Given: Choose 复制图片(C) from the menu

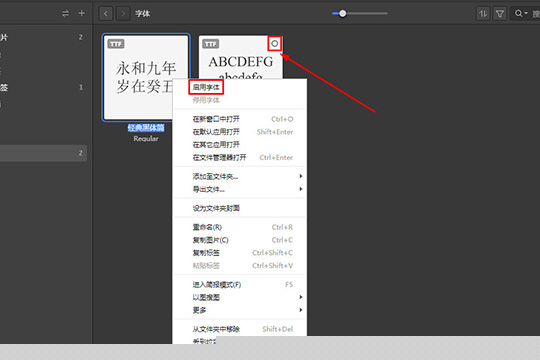Looking at the screenshot, I should coord(240,240).
